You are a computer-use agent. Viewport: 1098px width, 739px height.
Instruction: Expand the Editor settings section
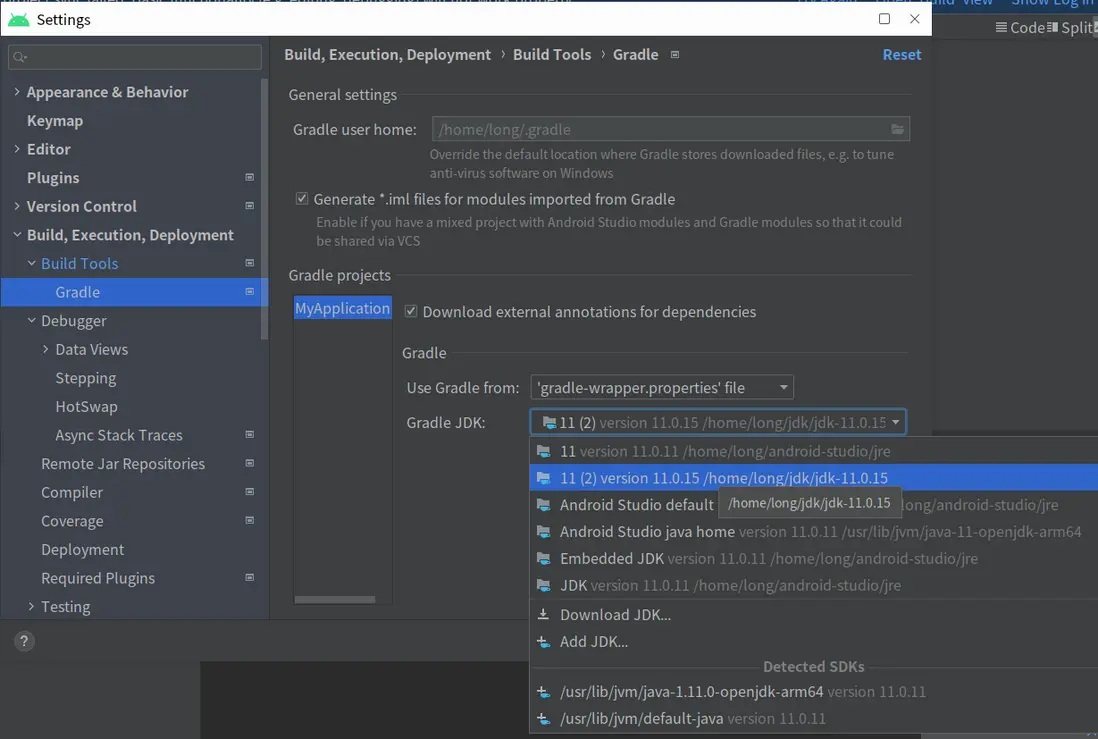(x=17, y=149)
